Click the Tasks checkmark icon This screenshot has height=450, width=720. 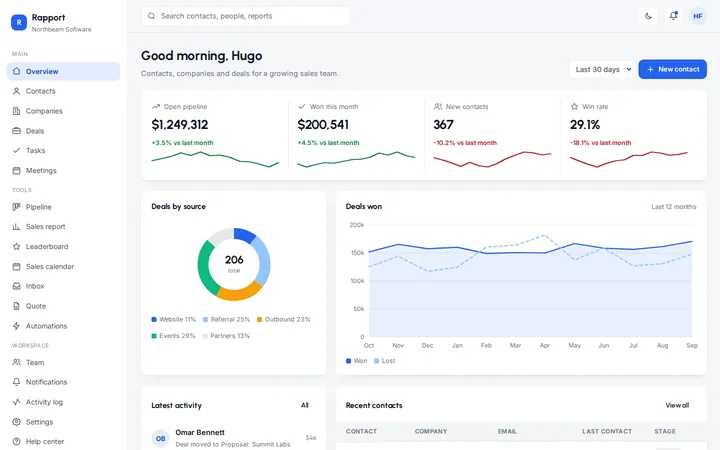click(x=17, y=151)
